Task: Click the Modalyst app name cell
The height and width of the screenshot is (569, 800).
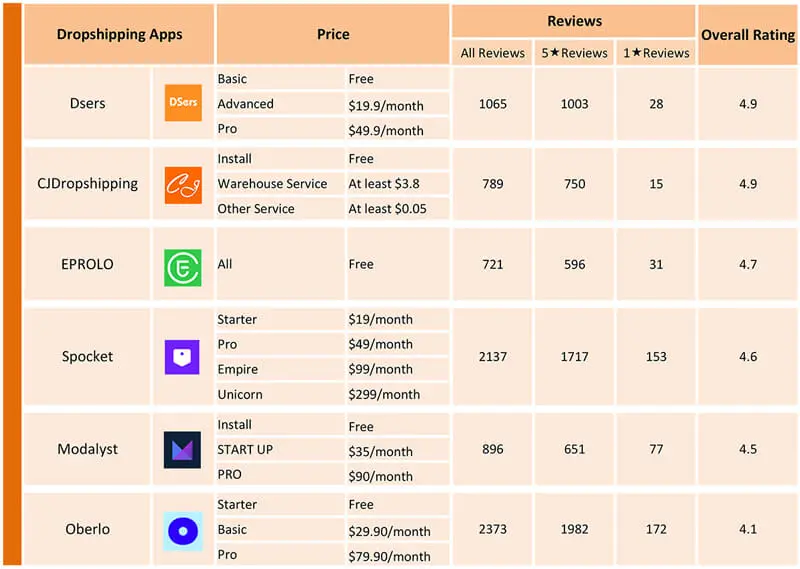Action: (88, 449)
